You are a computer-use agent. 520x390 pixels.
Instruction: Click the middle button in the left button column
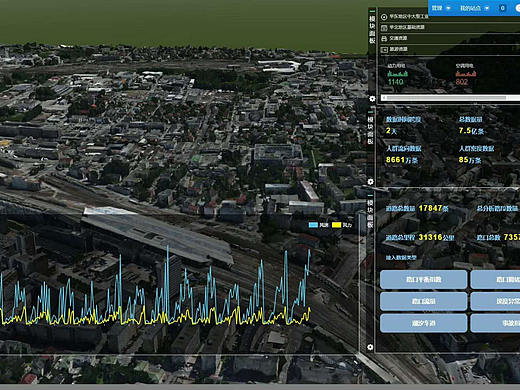pos(423,301)
